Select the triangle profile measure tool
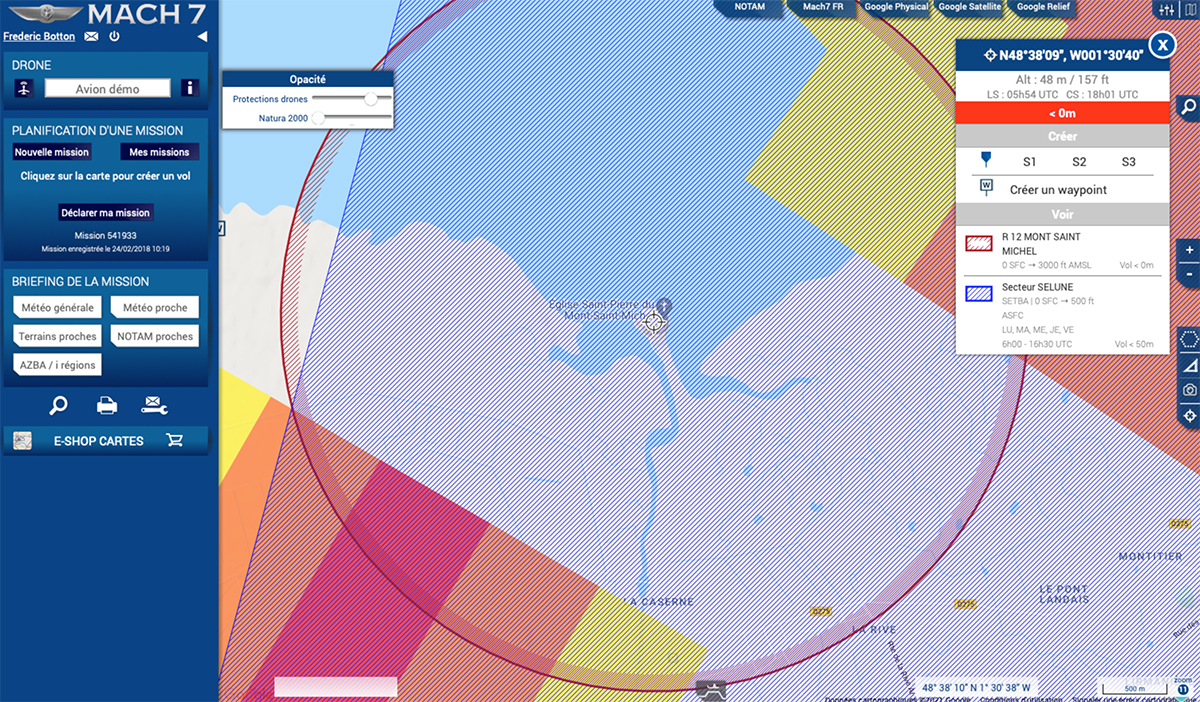 1189,364
